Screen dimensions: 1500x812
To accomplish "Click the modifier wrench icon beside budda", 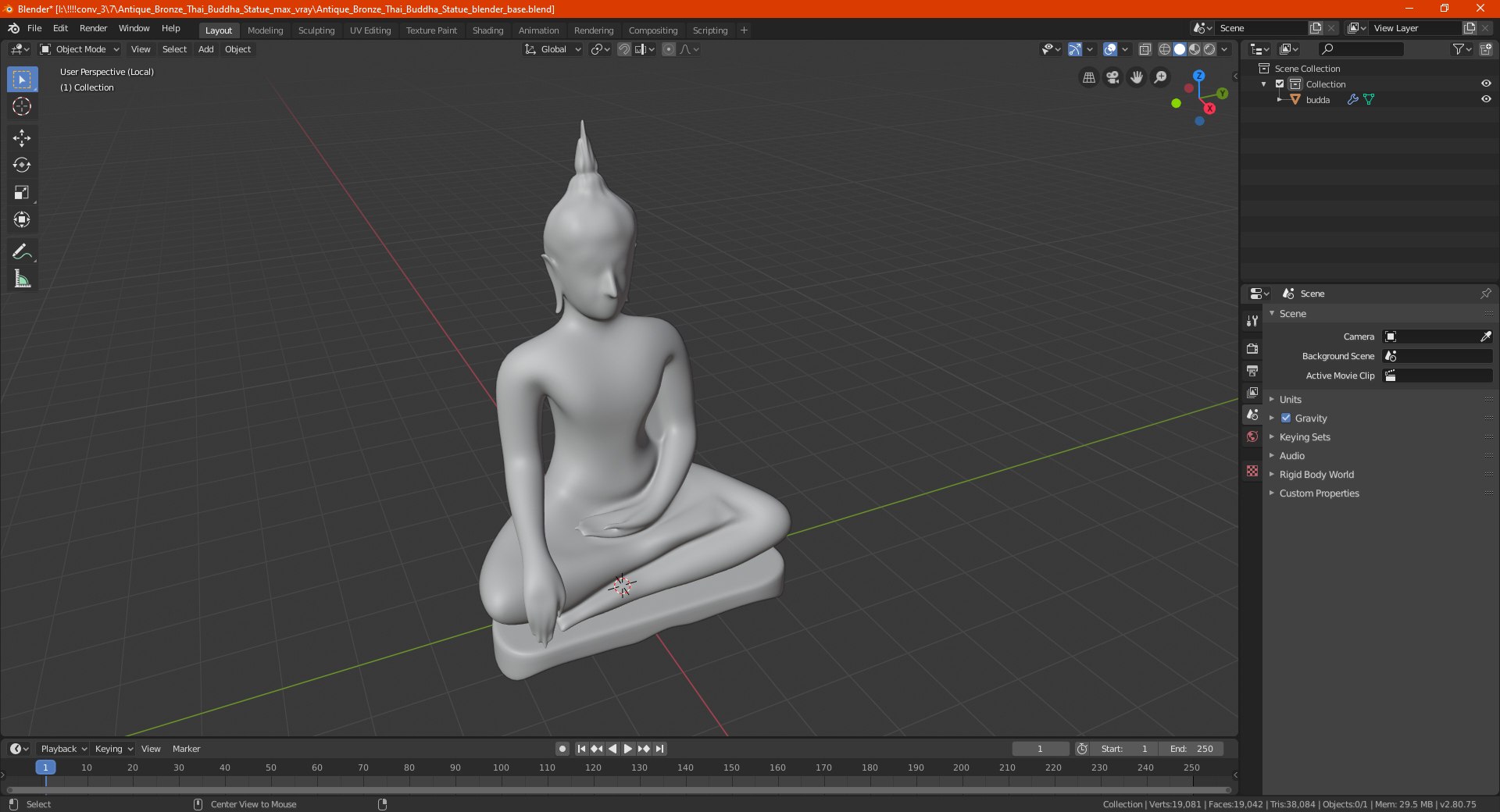I will coord(1353,99).
